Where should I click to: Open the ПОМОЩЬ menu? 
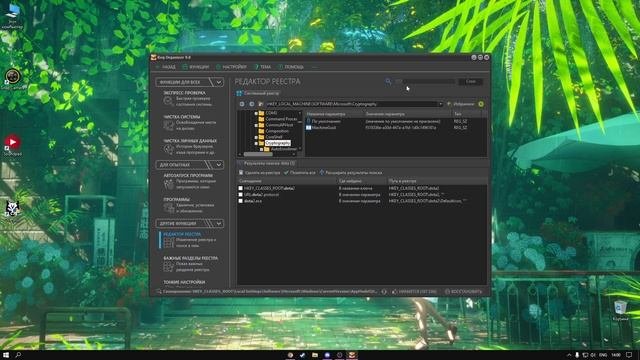pos(291,67)
